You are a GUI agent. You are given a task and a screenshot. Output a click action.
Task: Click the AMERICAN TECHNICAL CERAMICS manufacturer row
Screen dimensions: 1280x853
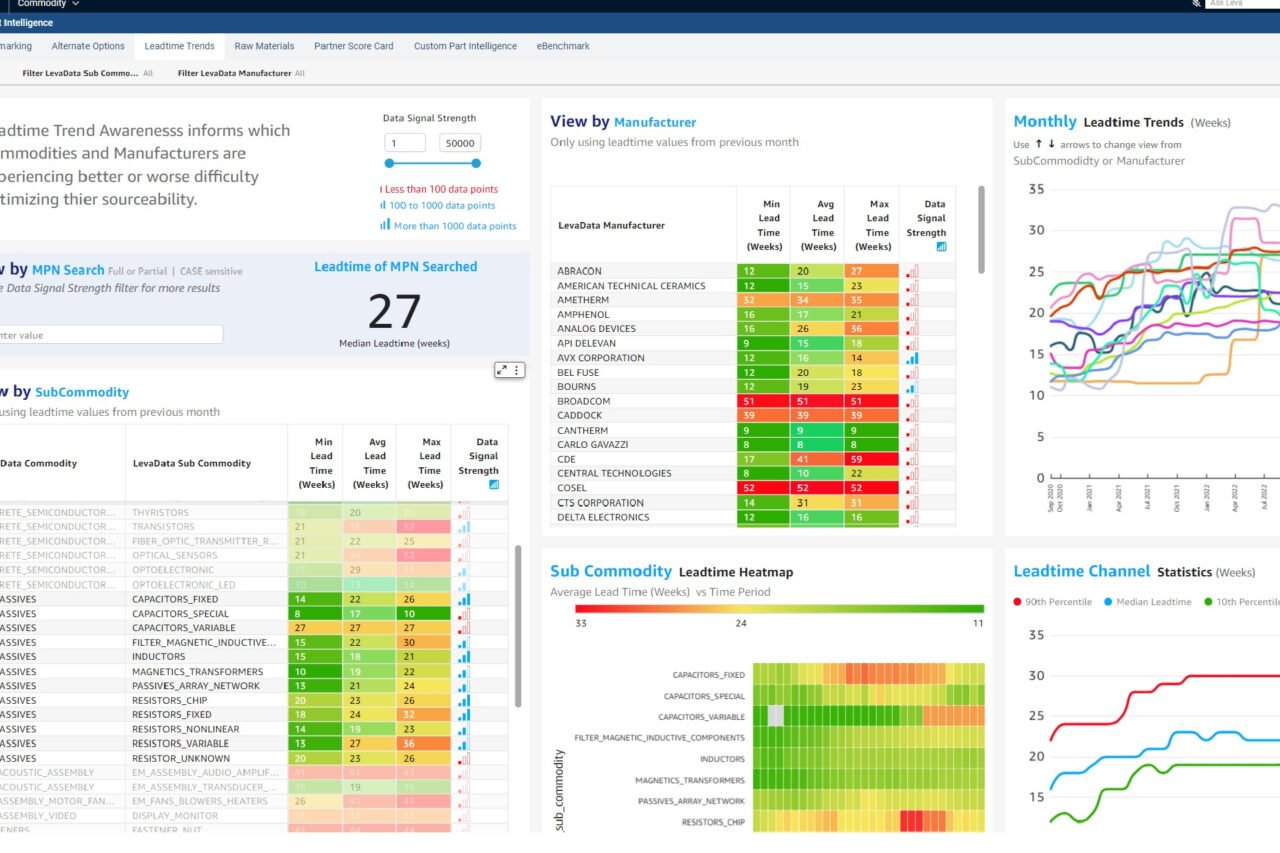click(x=752, y=285)
